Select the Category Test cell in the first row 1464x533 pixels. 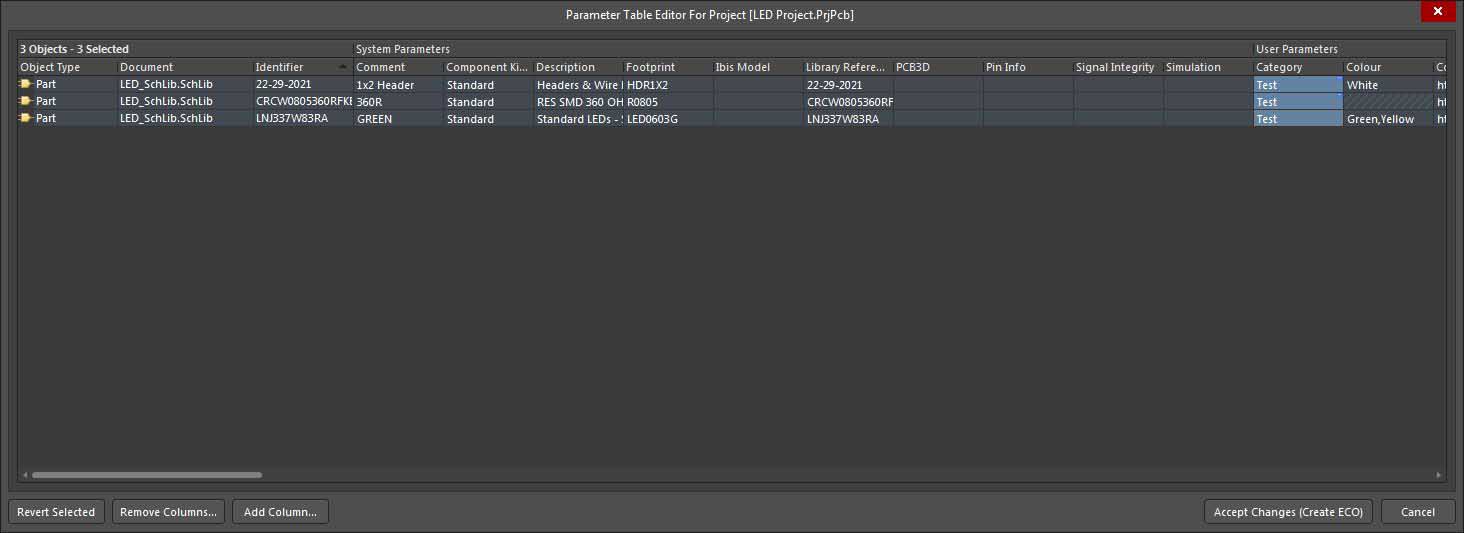pos(1297,85)
